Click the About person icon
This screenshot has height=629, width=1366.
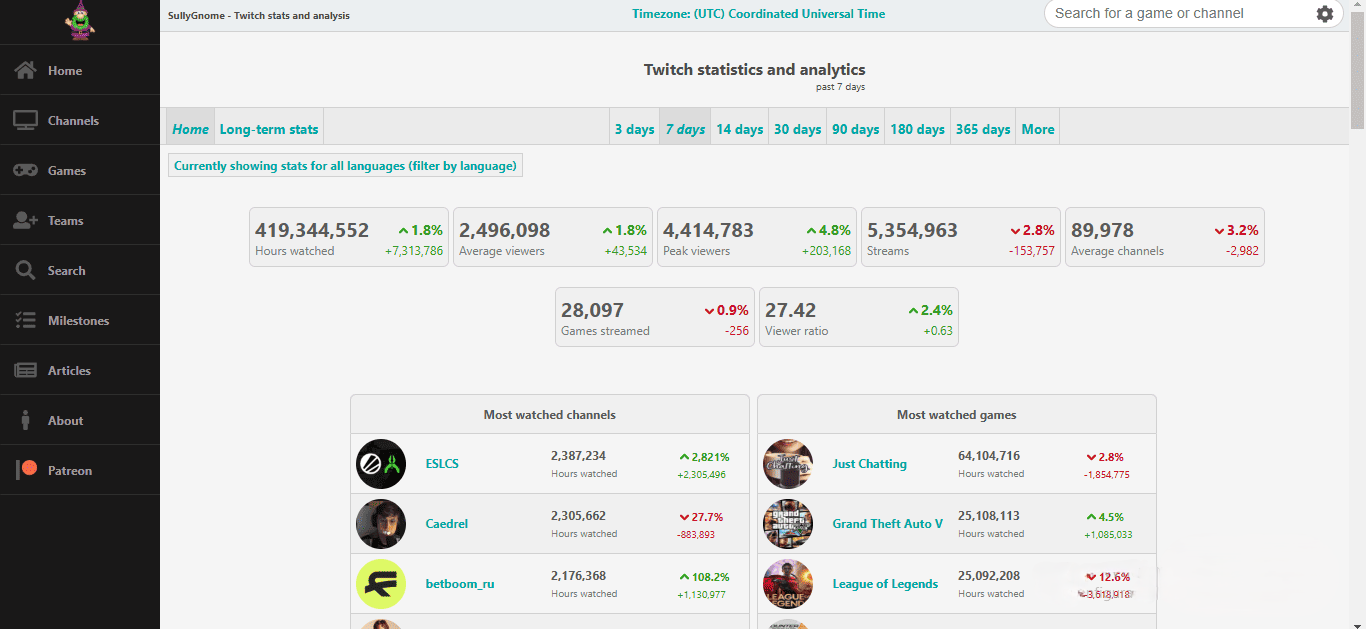click(25, 420)
